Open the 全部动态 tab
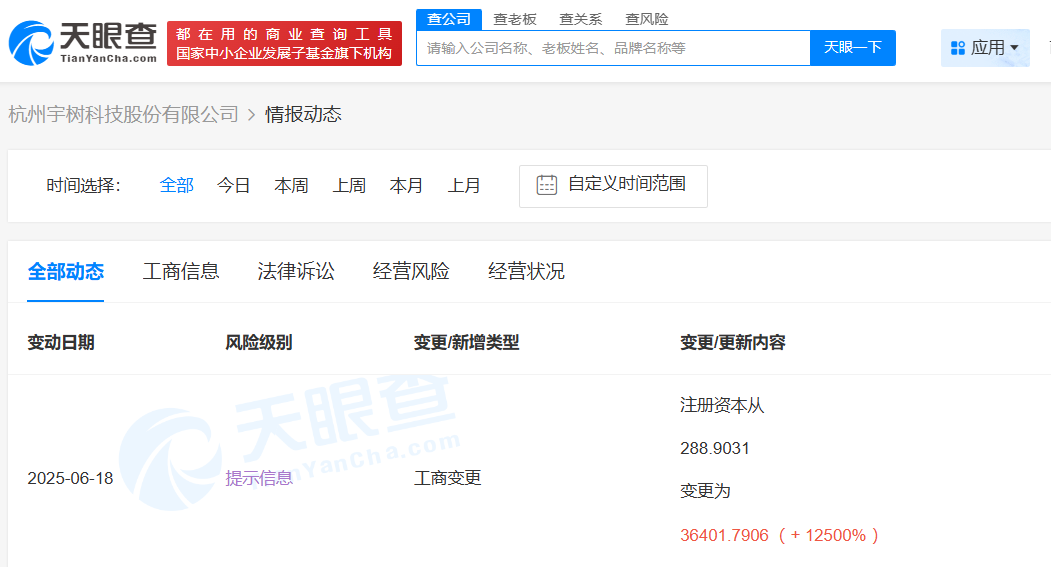This screenshot has height=567, width=1051. pos(66,271)
